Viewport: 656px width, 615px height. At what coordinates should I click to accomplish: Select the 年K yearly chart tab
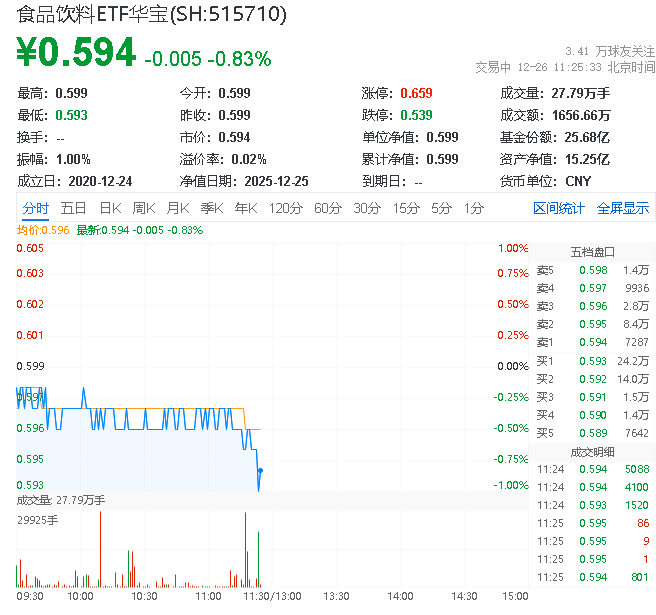coord(245,208)
